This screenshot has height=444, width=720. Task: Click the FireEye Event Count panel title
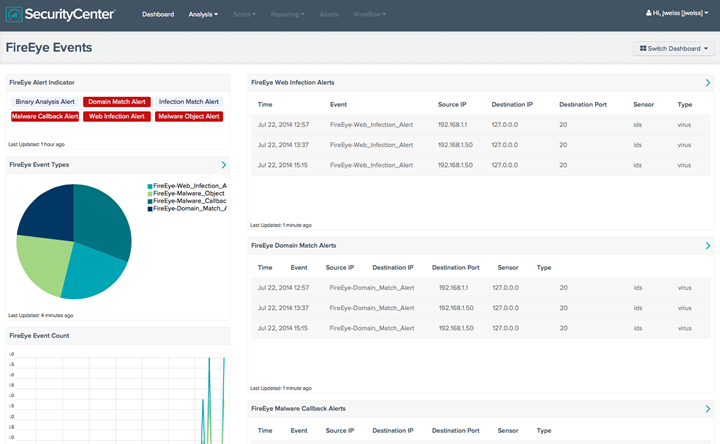39,336
